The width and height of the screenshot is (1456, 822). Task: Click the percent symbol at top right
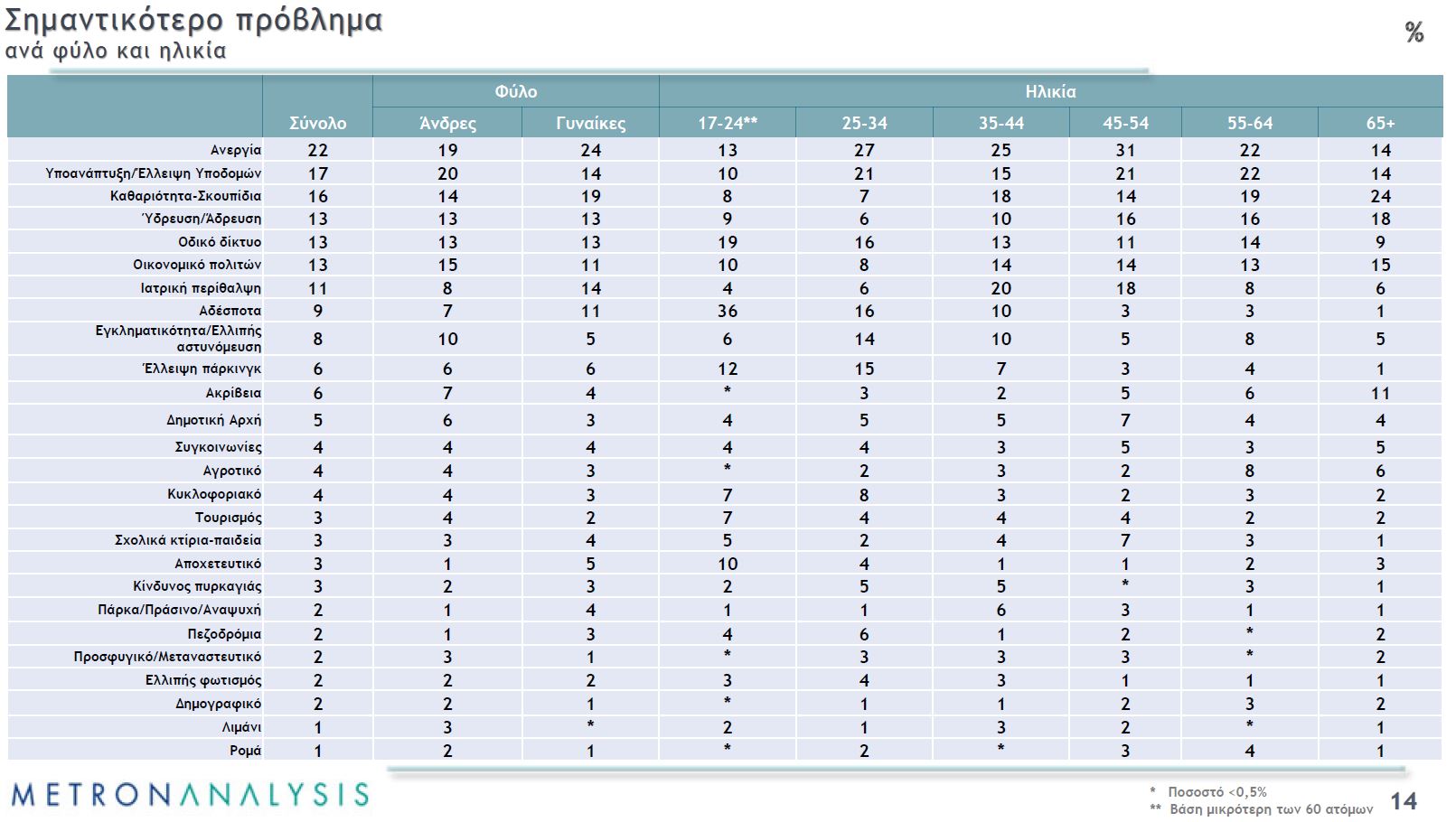tap(1414, 33)
